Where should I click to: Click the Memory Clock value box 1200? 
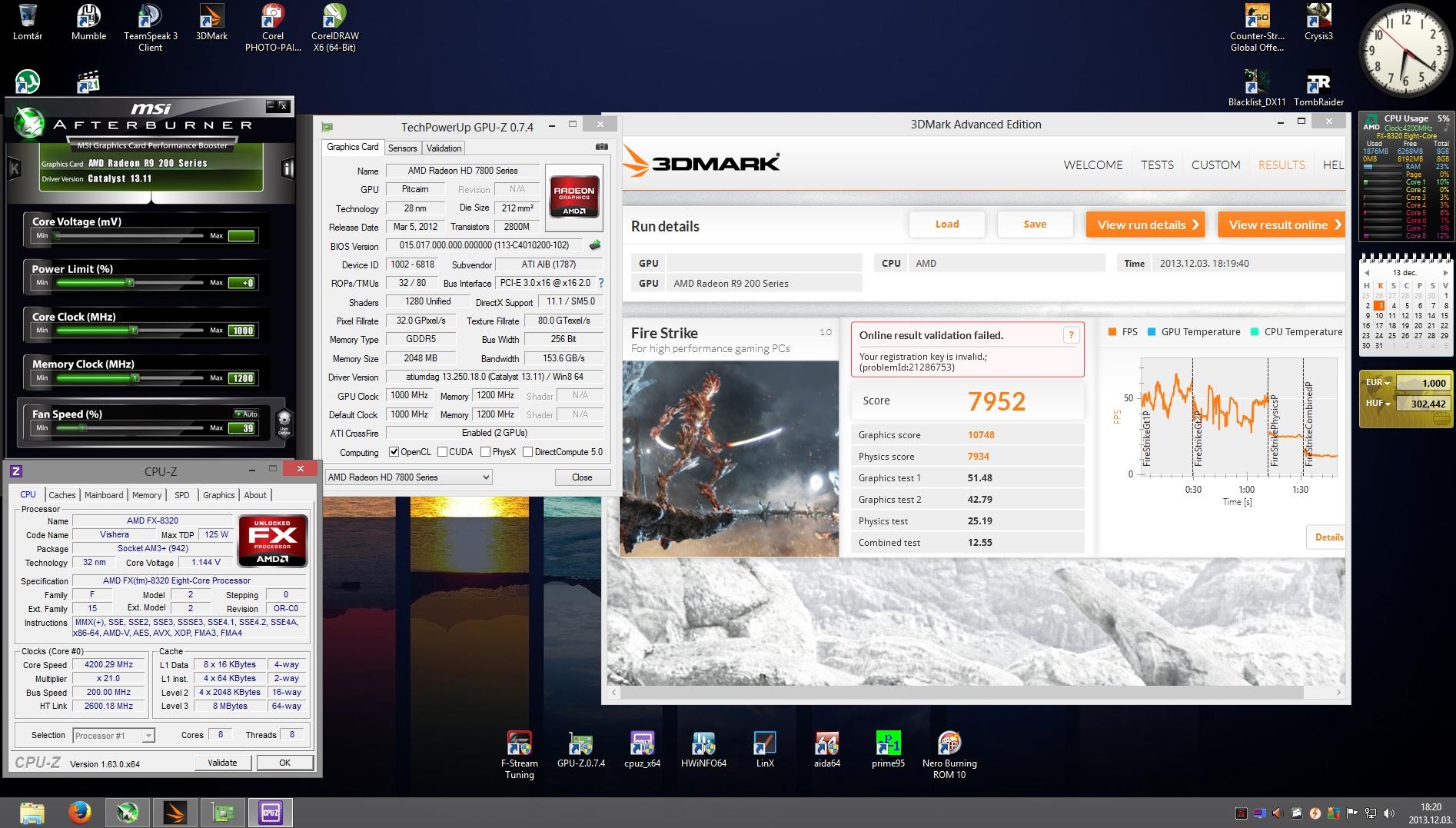point(243,378)
